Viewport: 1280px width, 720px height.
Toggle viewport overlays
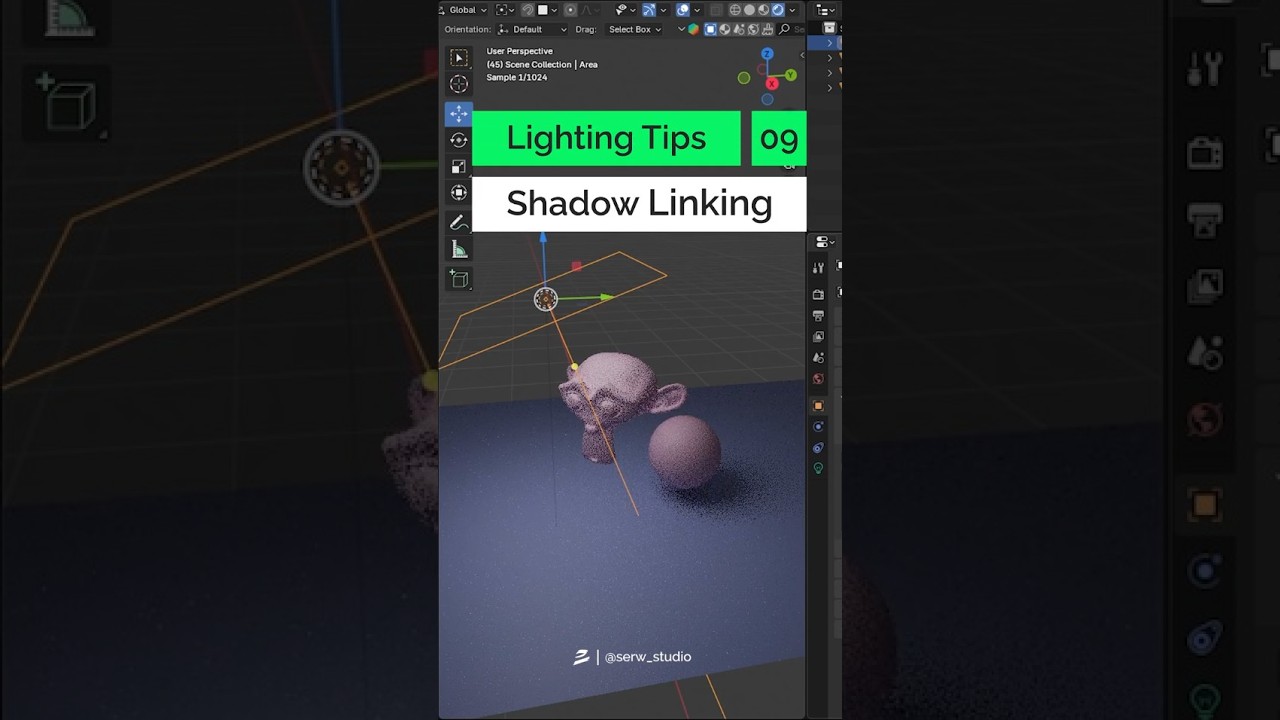pos(682,10)
